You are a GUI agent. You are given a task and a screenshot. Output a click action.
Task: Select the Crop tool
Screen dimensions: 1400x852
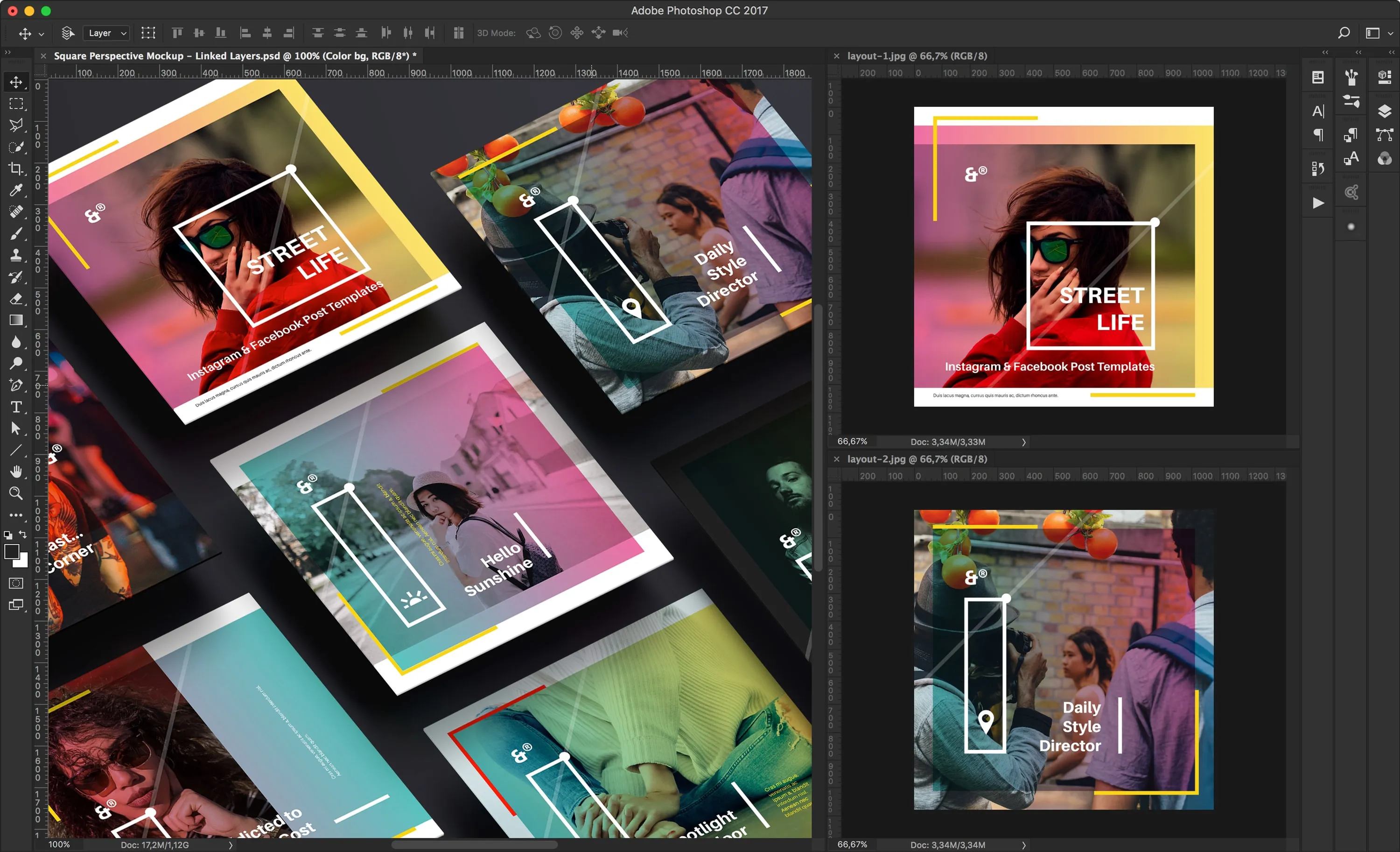[x=16, y=169]
